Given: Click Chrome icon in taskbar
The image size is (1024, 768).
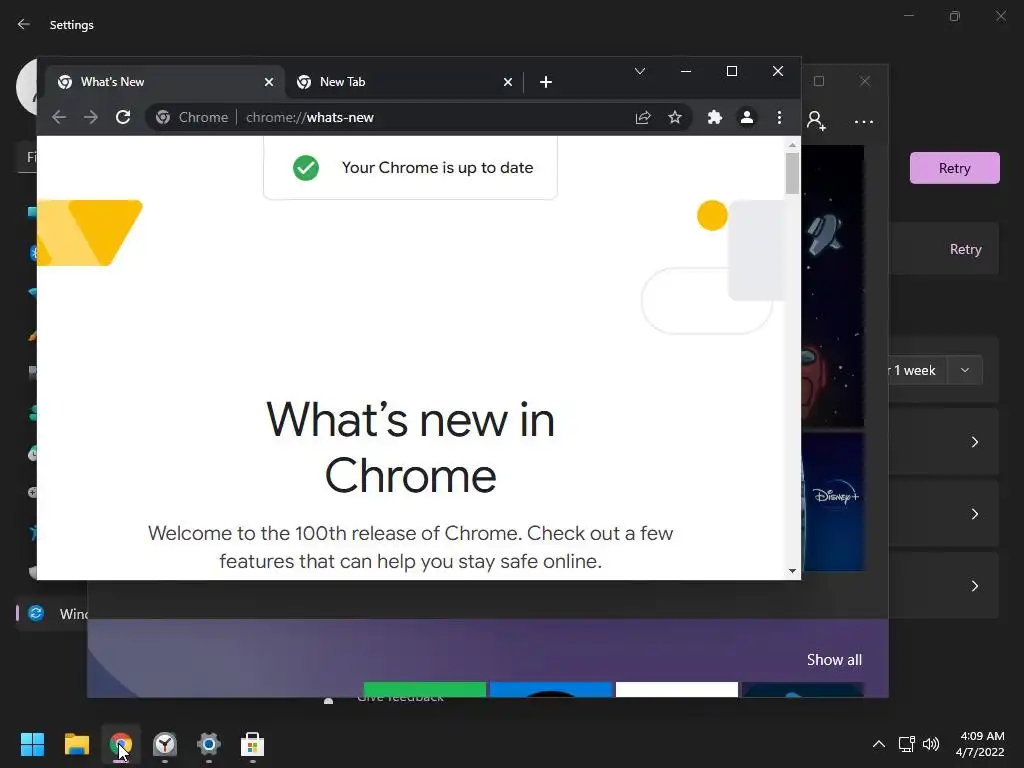Looking at the screenshot, I should [120, 744].
